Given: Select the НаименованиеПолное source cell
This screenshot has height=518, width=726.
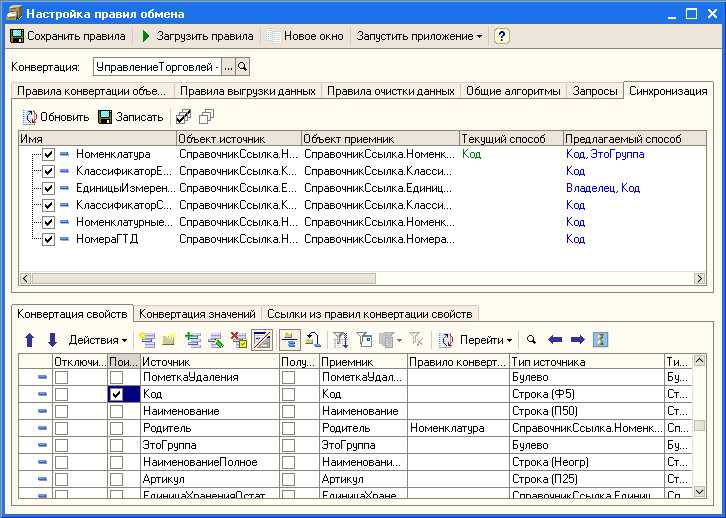Looking at the screenshot, I should pos(210,462).
